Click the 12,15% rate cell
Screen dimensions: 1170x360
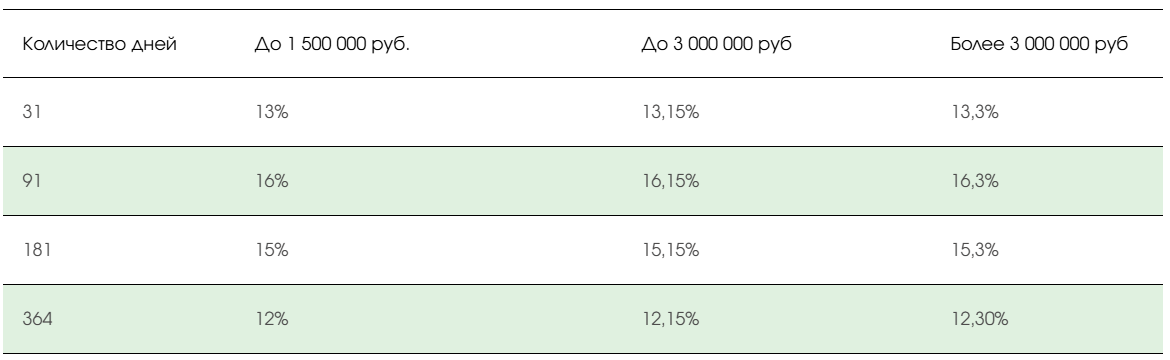(670, 320)
